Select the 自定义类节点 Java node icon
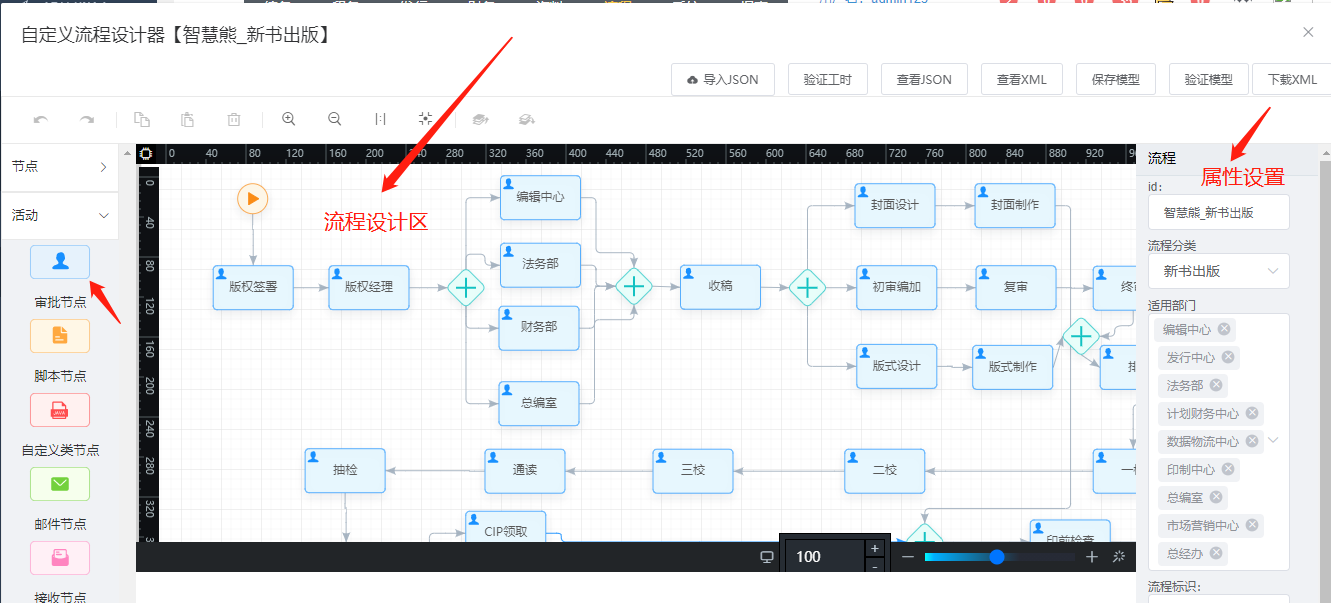The image size is (1331, 603). [60, 410]
